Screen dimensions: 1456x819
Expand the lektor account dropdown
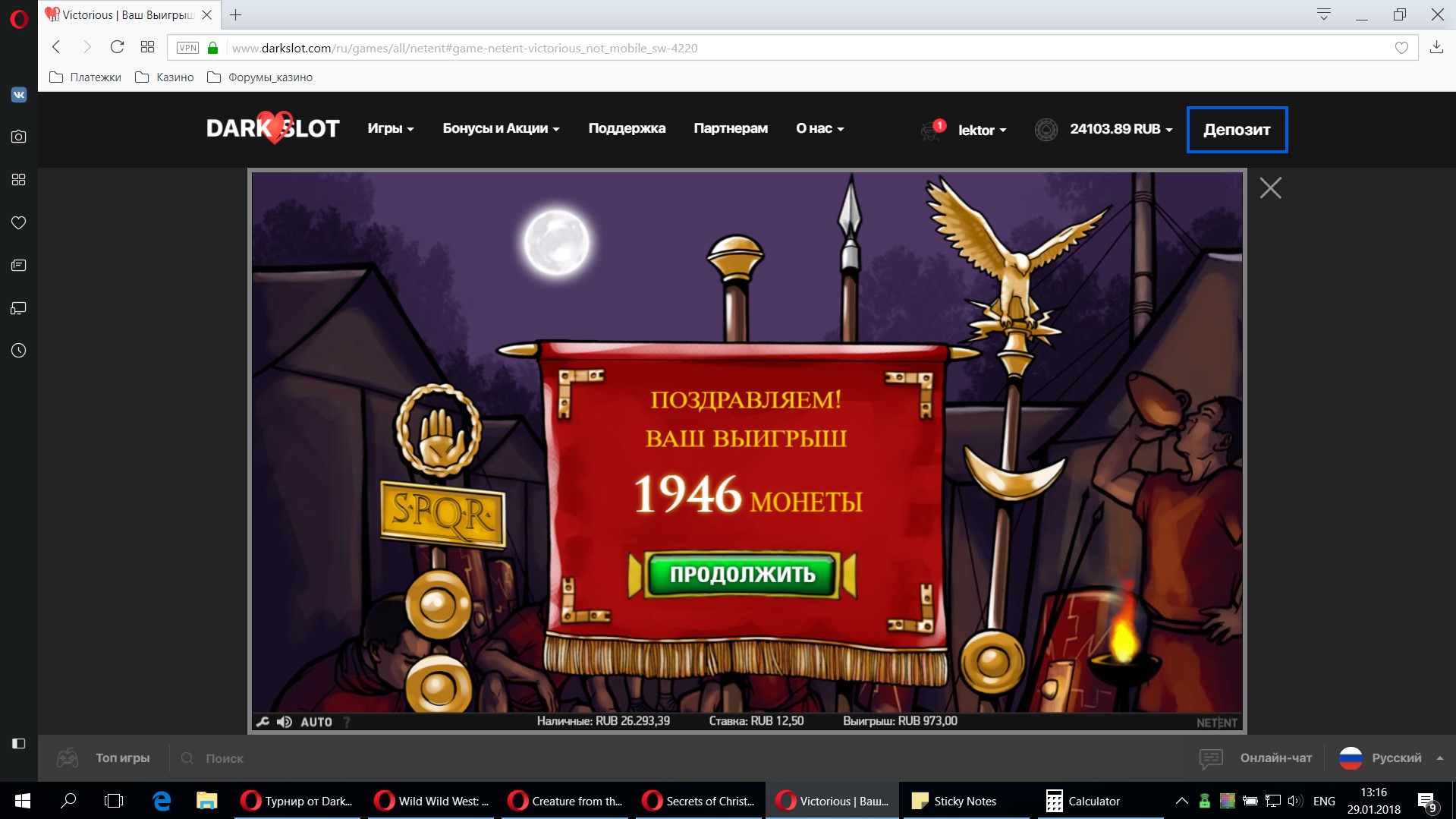[x=983, y=130]
